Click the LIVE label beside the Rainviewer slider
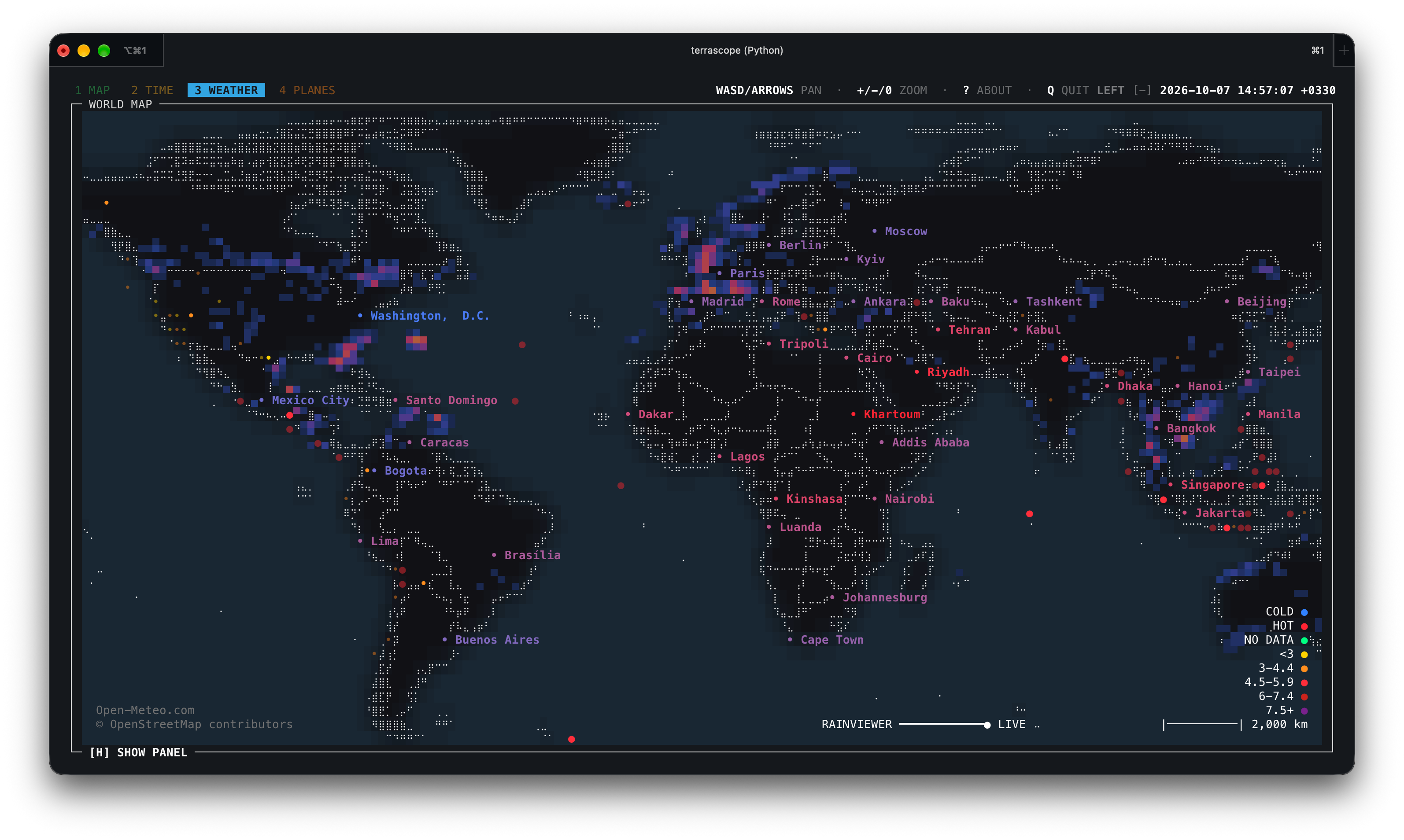This screenshot has height=840, width=1404. coord(1011,725)
